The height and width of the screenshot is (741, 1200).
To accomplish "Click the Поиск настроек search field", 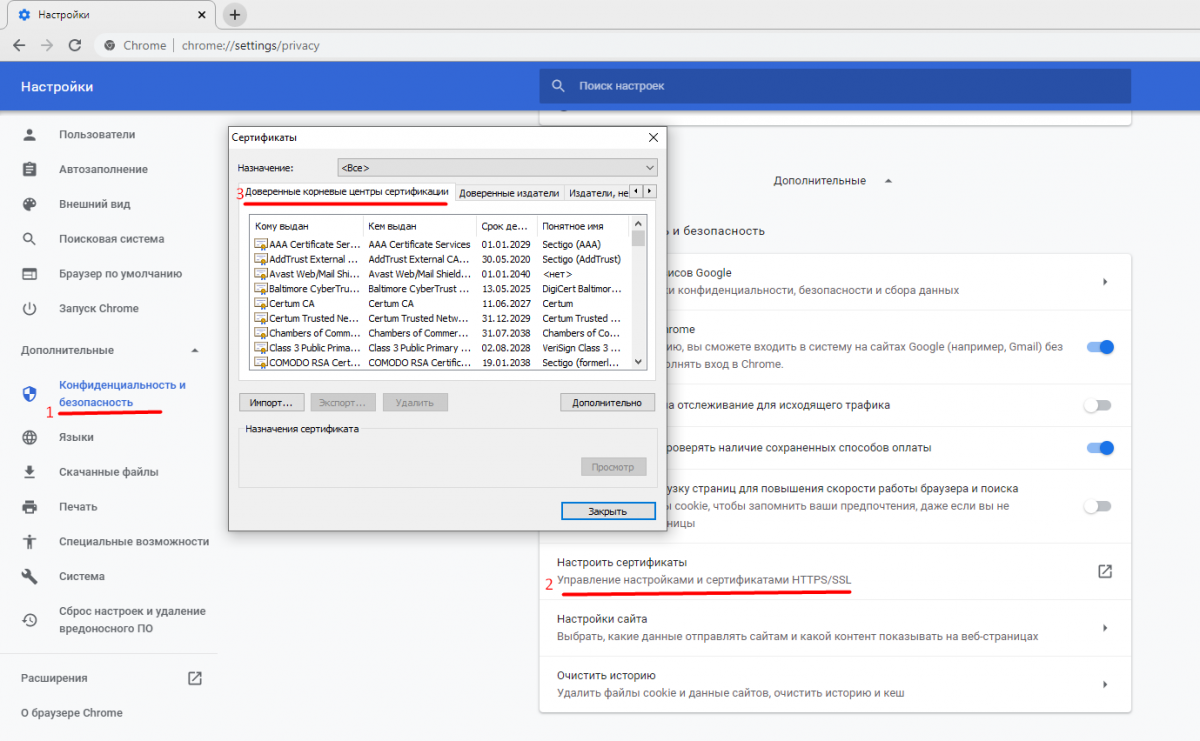I will pyautogui.click(x=835, y=86).
